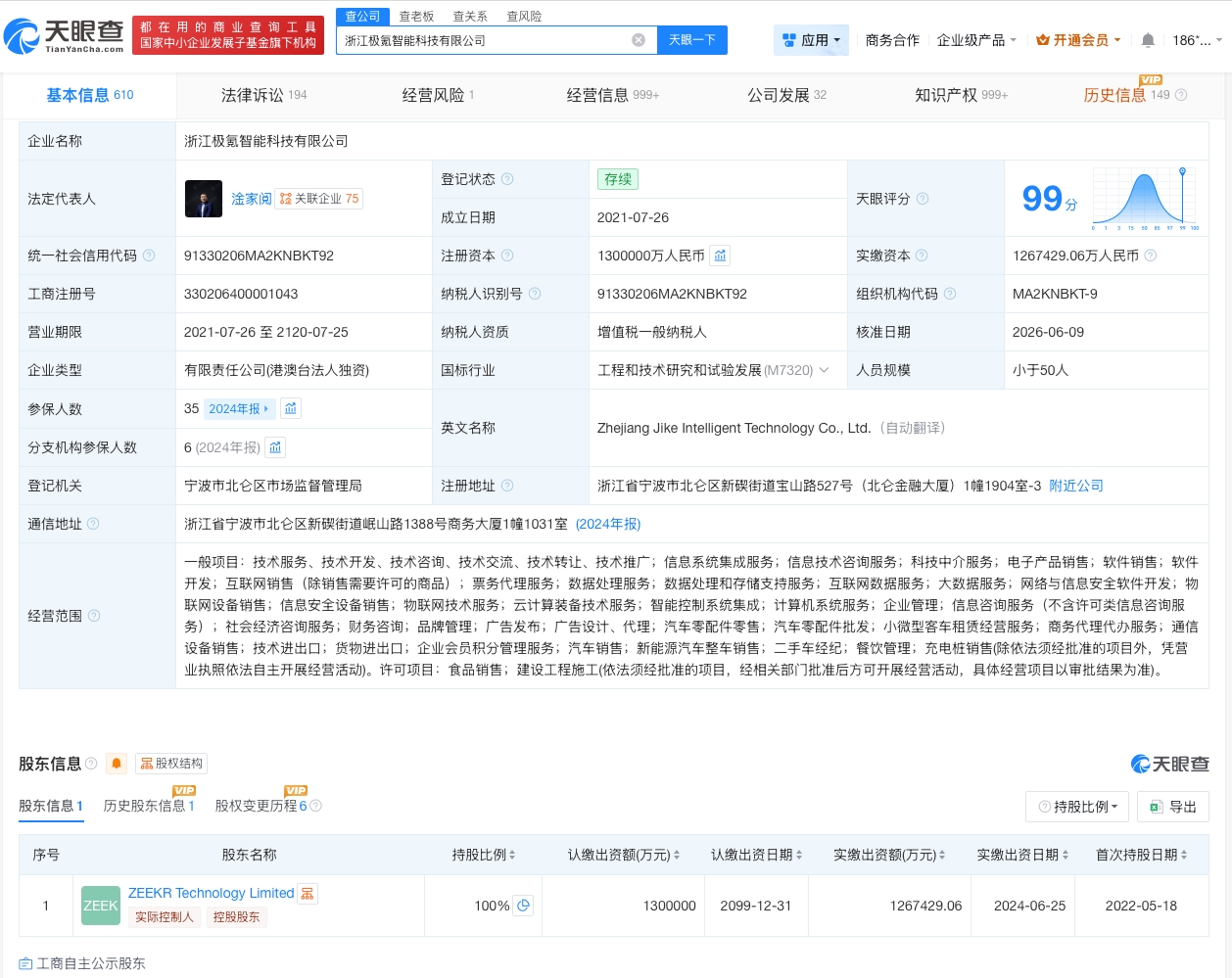The width and height of the screenshot is (1232, 978).
Task: Click the TianYan score distribution chart
Action: tap(1146, 199)
